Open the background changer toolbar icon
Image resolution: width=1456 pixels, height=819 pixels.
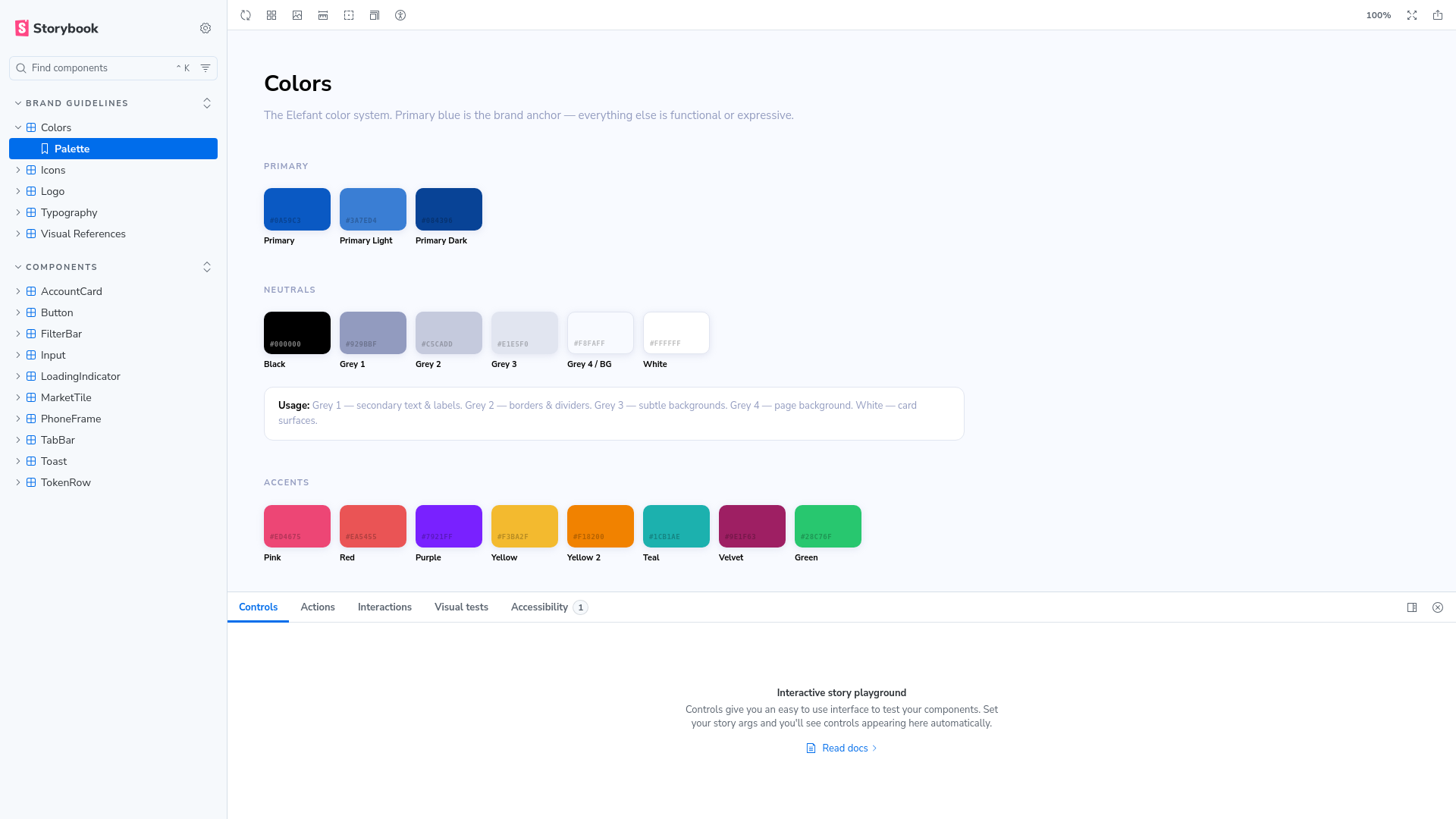tap(297, 15)
